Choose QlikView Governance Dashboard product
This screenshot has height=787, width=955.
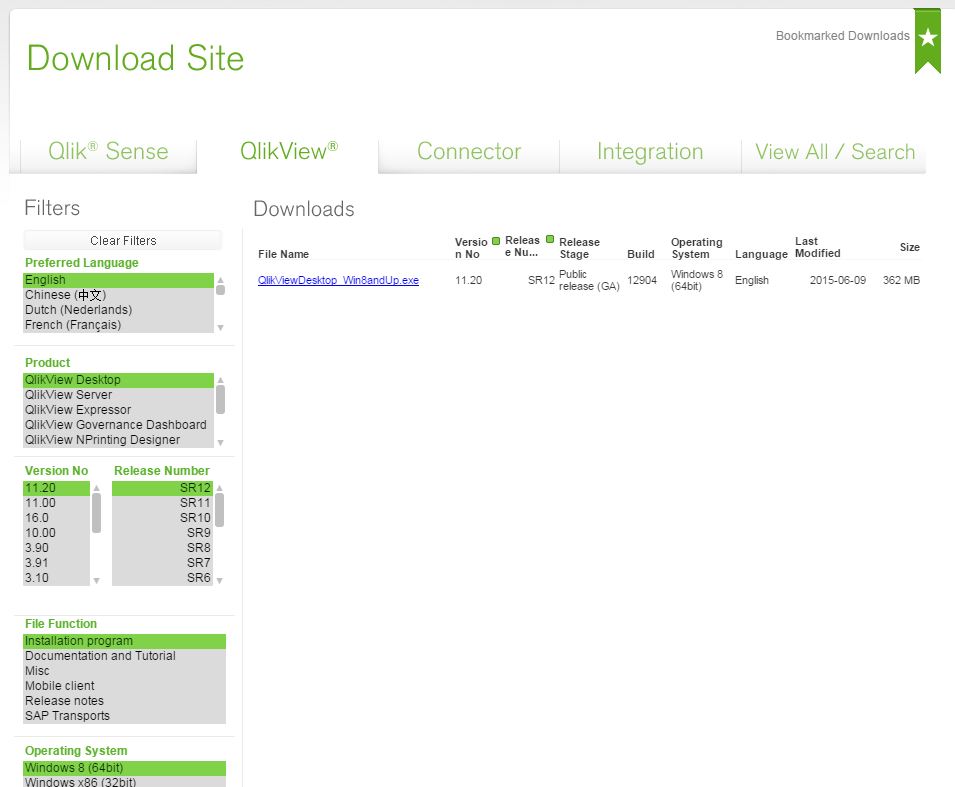(x=118, y=425)
